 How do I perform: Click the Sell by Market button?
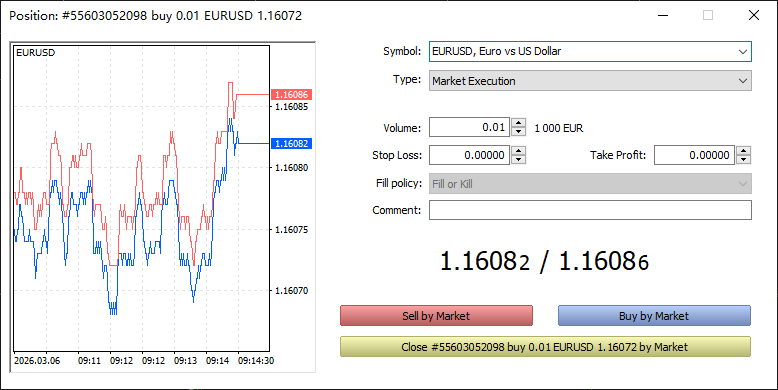coord(436,316)
